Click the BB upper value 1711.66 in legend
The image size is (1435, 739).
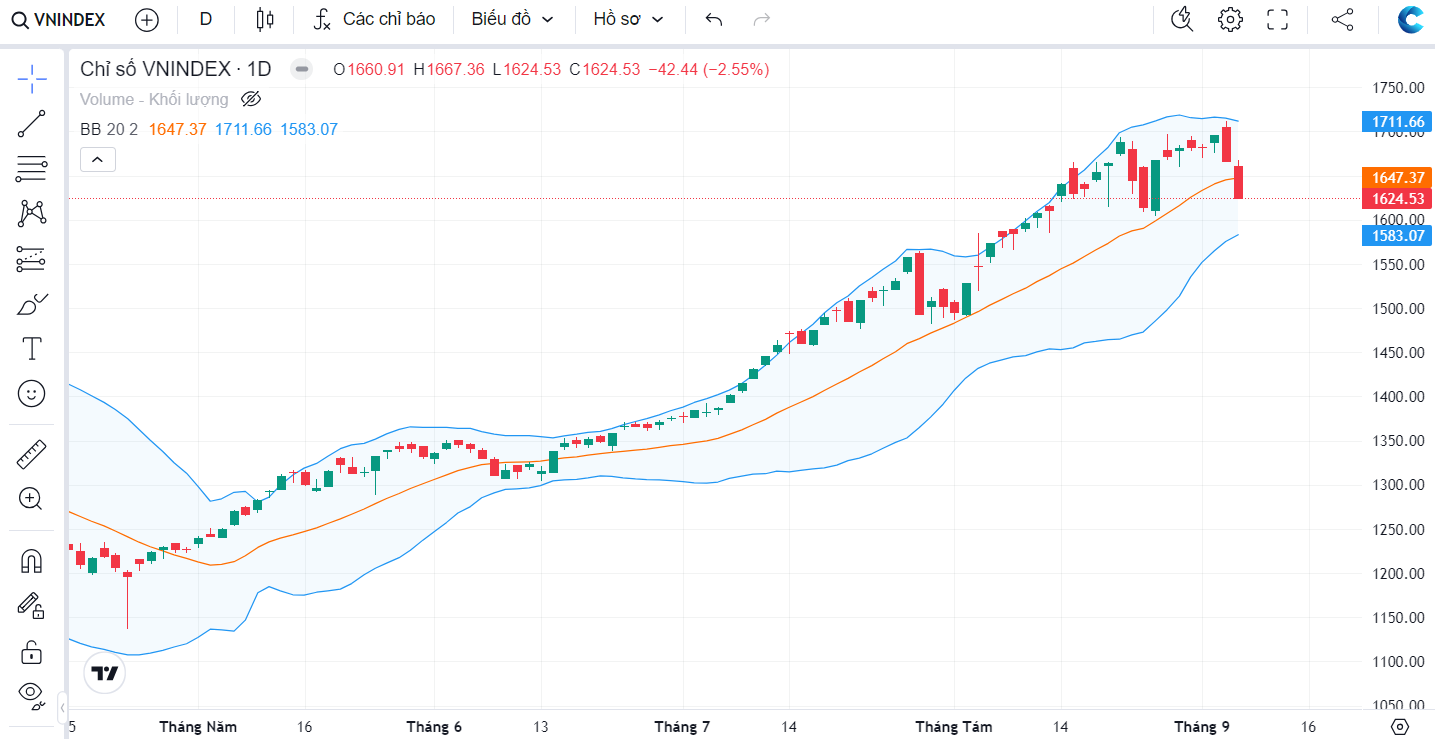pos(243,129)
